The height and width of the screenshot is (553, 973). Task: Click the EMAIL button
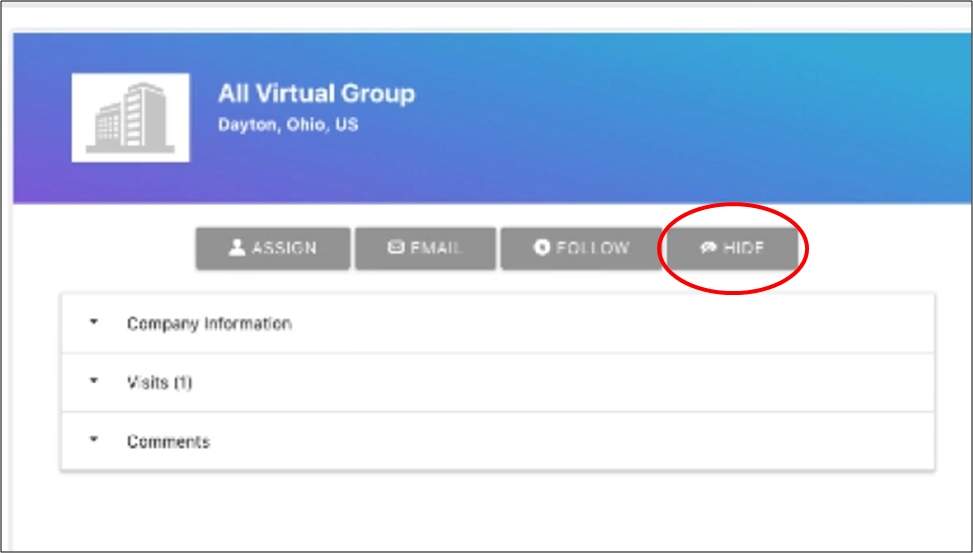(426, 248)
